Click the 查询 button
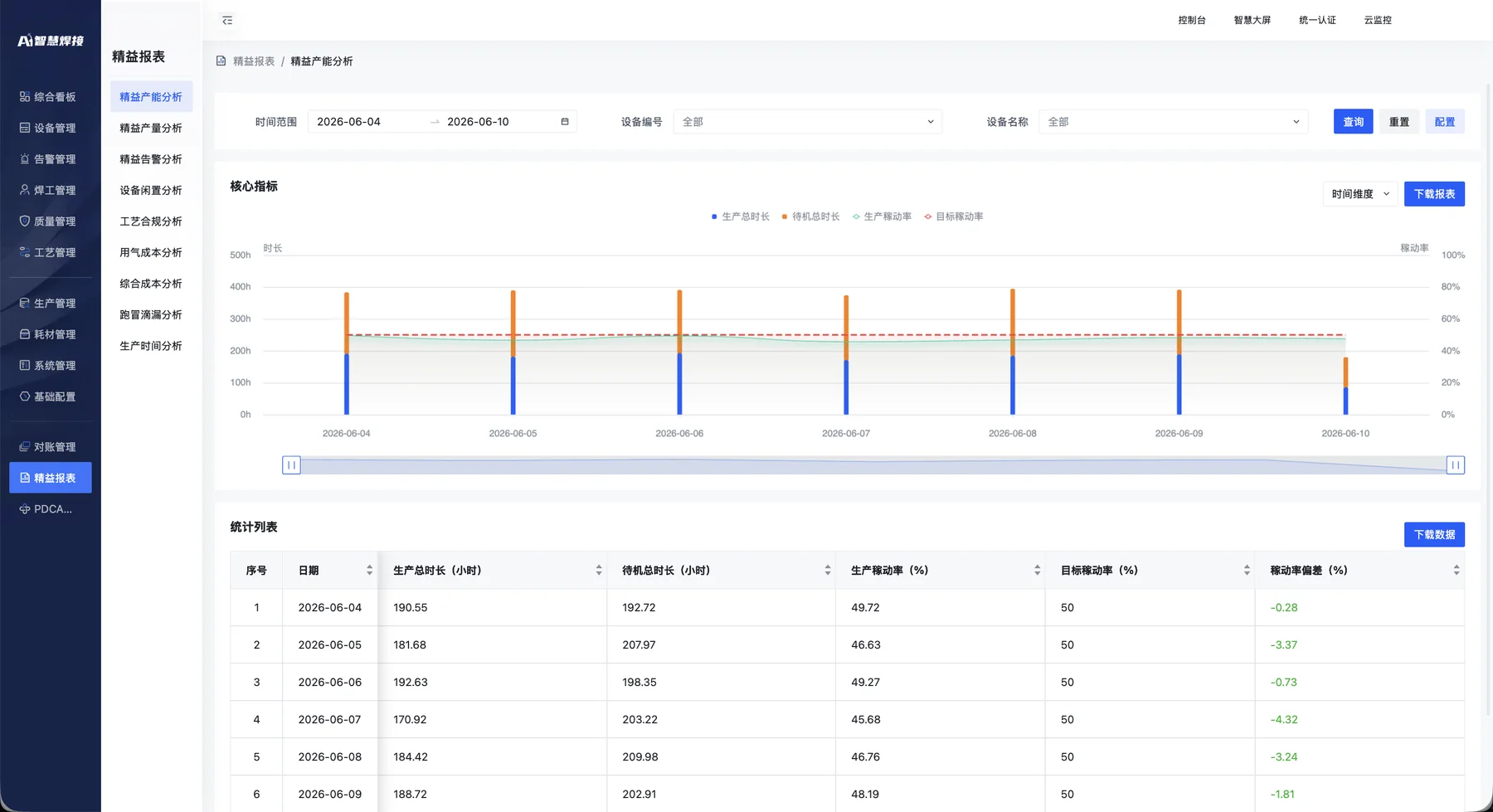This screenshot has width=1493, height=812. [x=1354, y=122]
